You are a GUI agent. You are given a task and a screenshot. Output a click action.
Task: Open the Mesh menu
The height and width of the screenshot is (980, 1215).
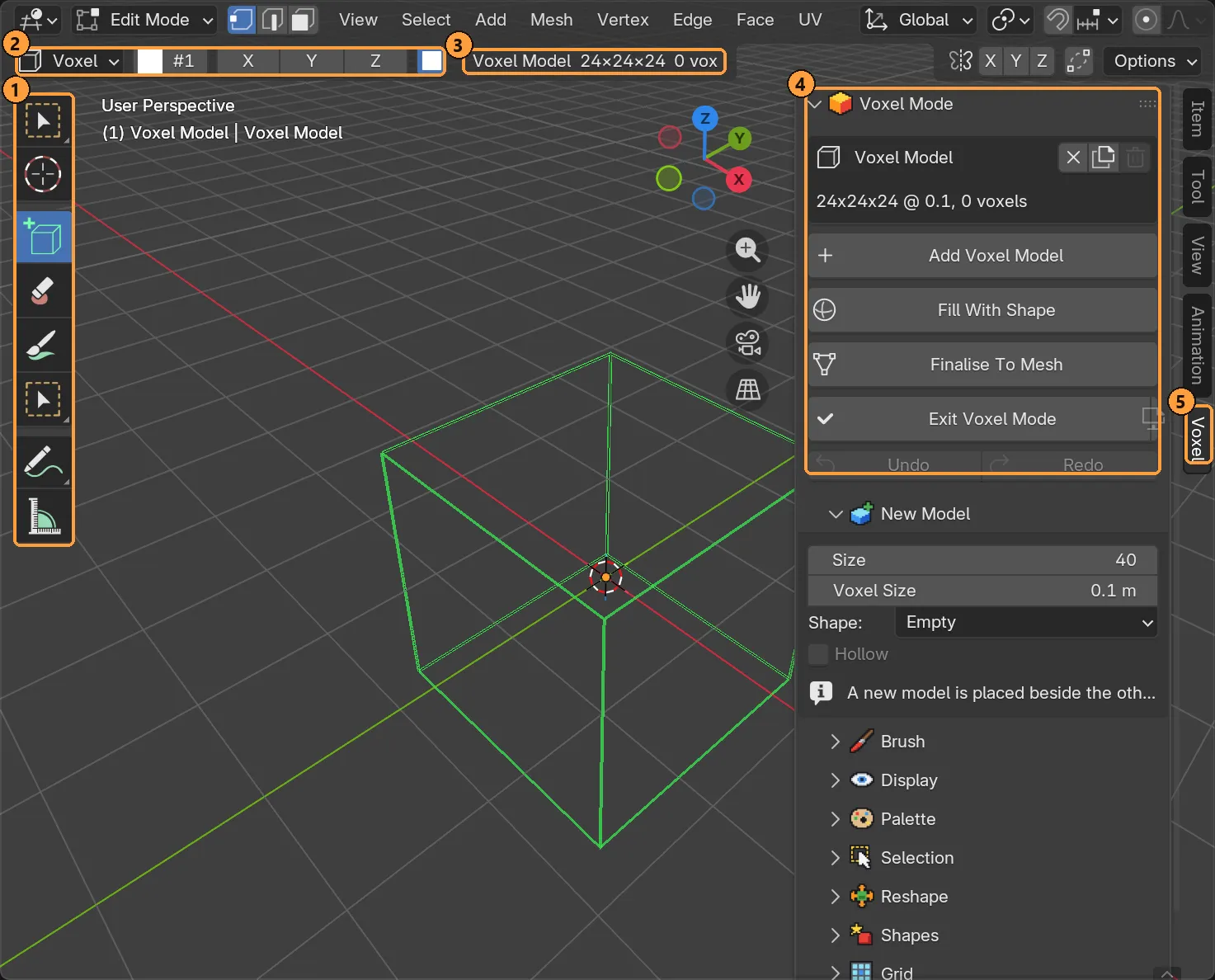pos(551,20)
